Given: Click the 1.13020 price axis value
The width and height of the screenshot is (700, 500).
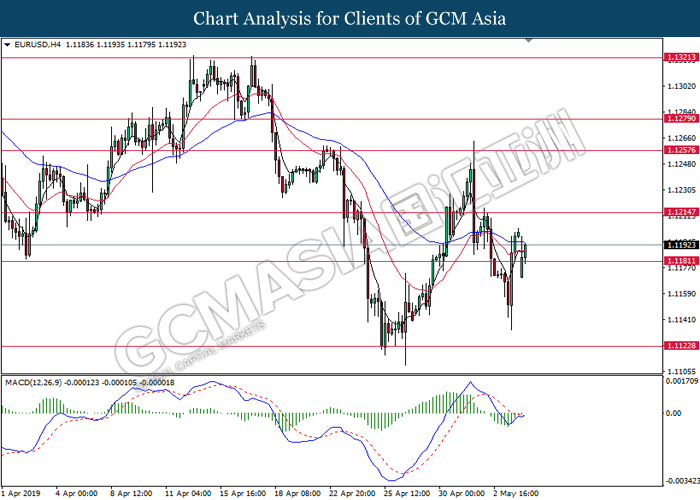Looking at the screenshot, I should coord(682,86).
